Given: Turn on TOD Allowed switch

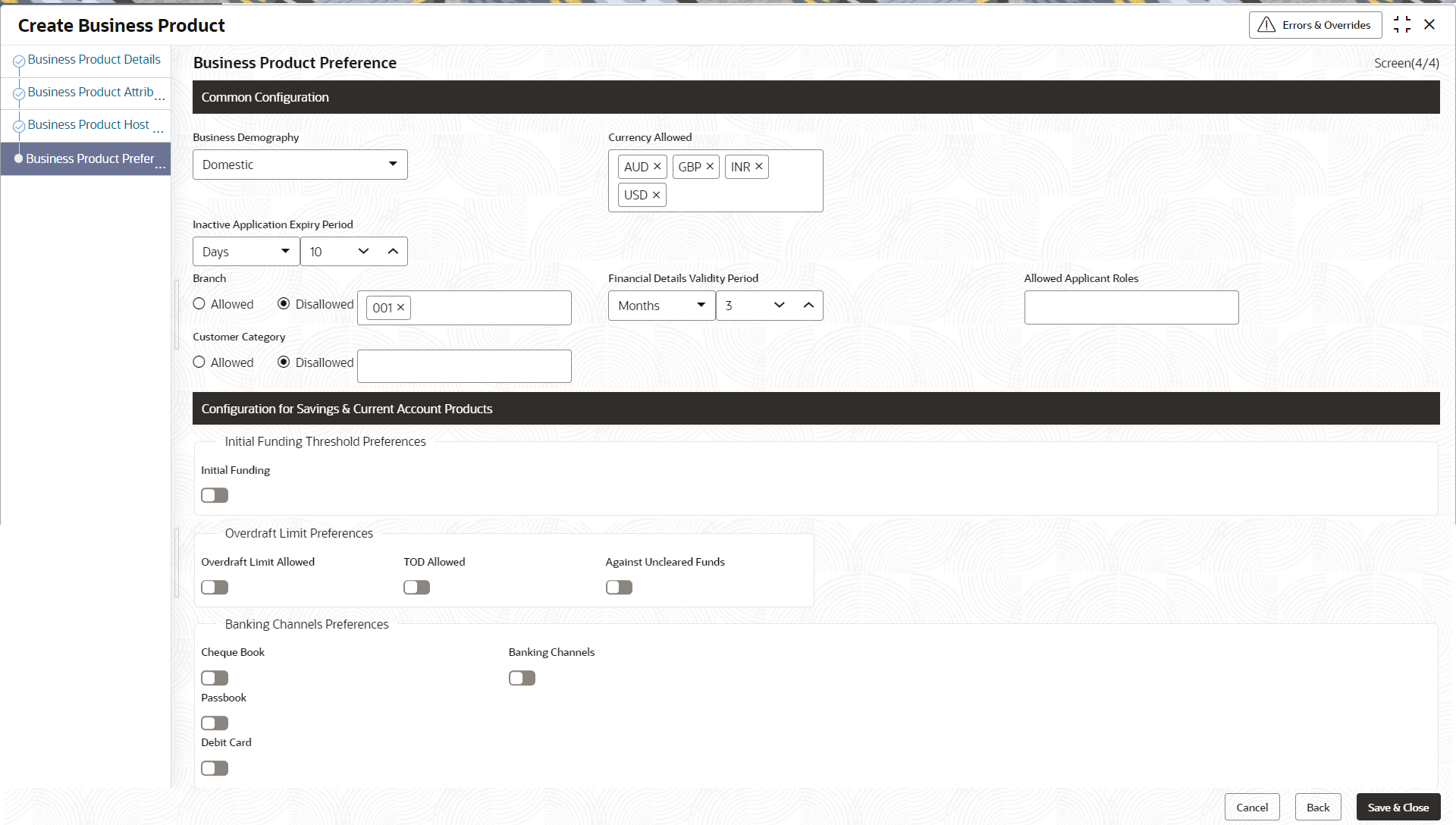Looking at the screenshot, I should [416, 588].
